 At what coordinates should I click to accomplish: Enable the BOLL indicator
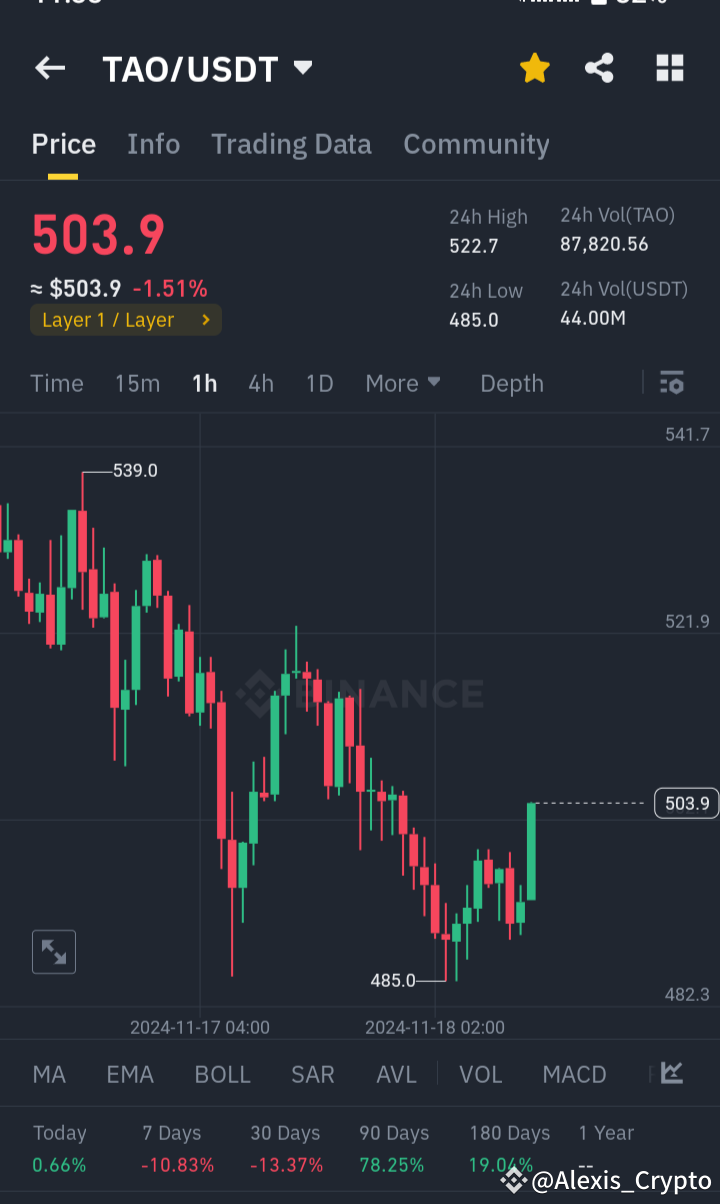(x=222, y=1073)
